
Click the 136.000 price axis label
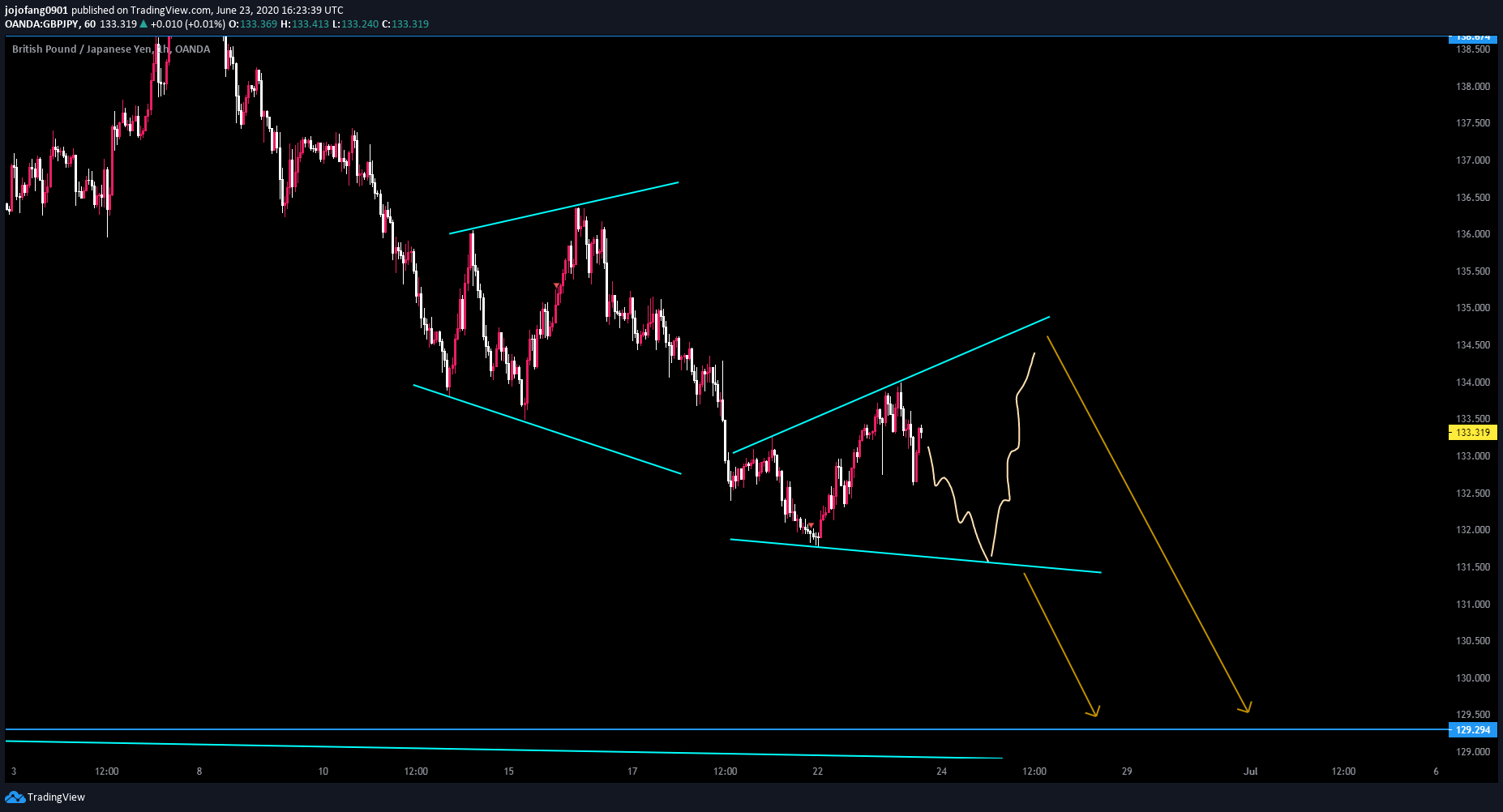click(x=1473, y=234)
